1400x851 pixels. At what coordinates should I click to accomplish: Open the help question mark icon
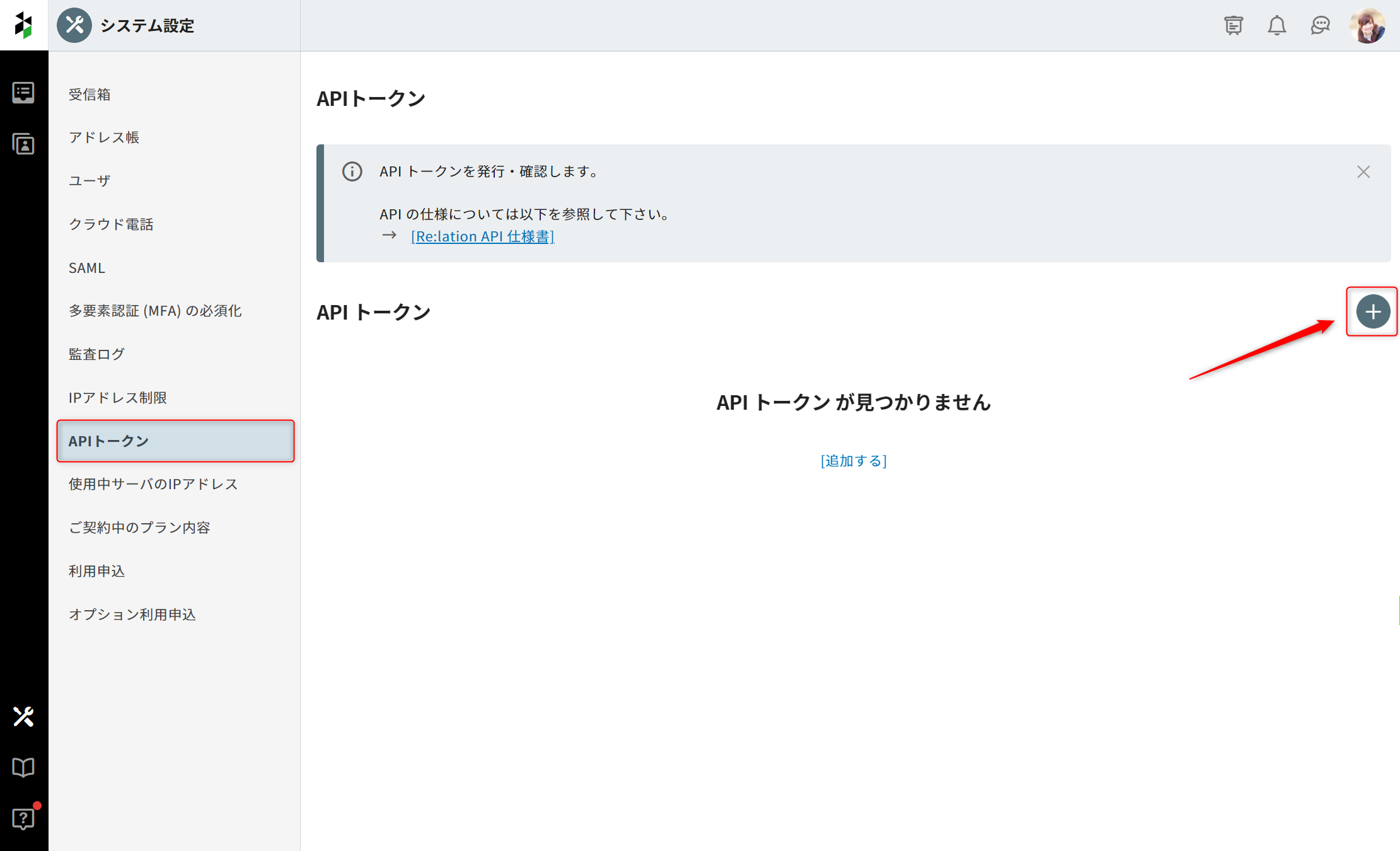[23, 818]
